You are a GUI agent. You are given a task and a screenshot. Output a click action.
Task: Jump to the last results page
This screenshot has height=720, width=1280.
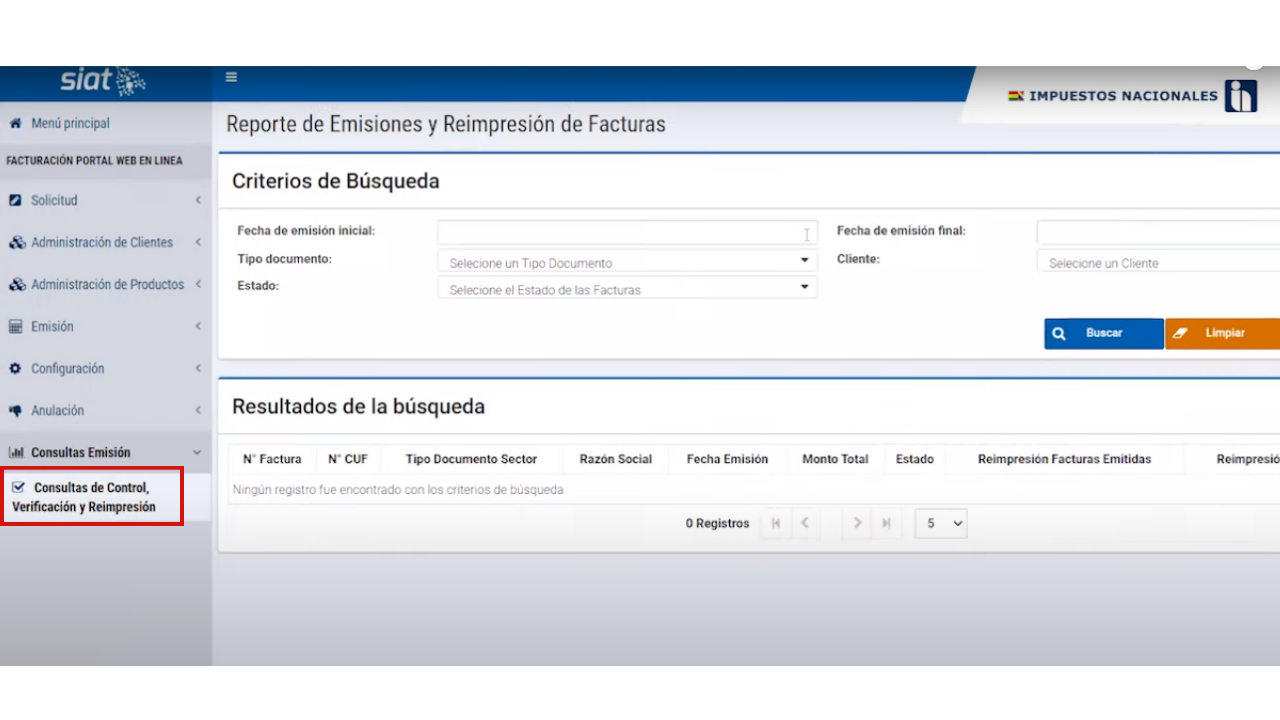click(x=886, y=523)
